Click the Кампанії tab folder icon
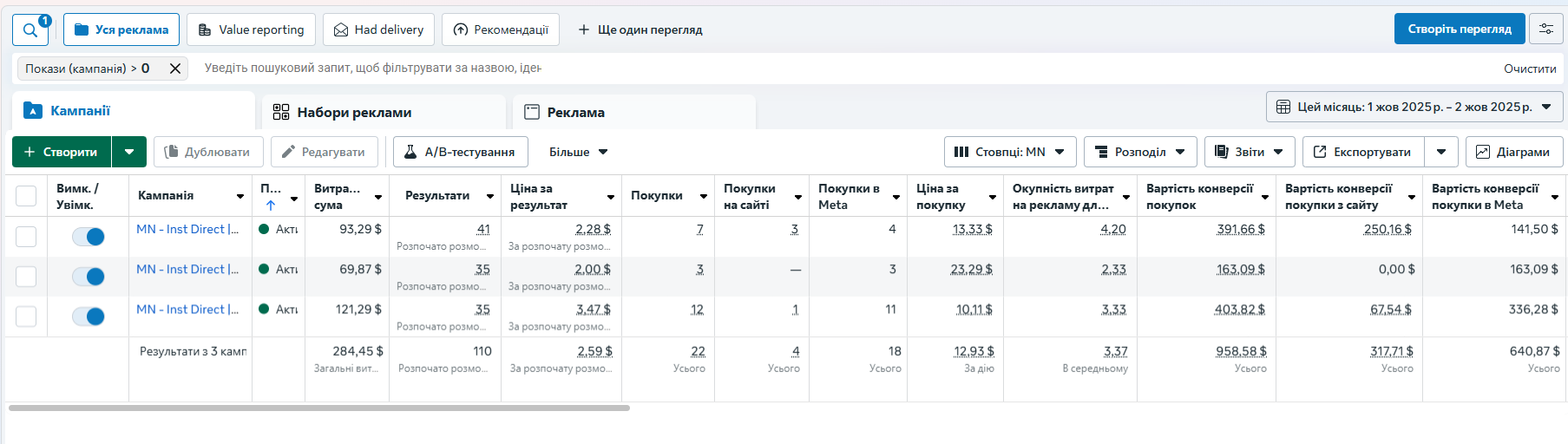Viewport: 1568px width, 444px height. point(33,110)
